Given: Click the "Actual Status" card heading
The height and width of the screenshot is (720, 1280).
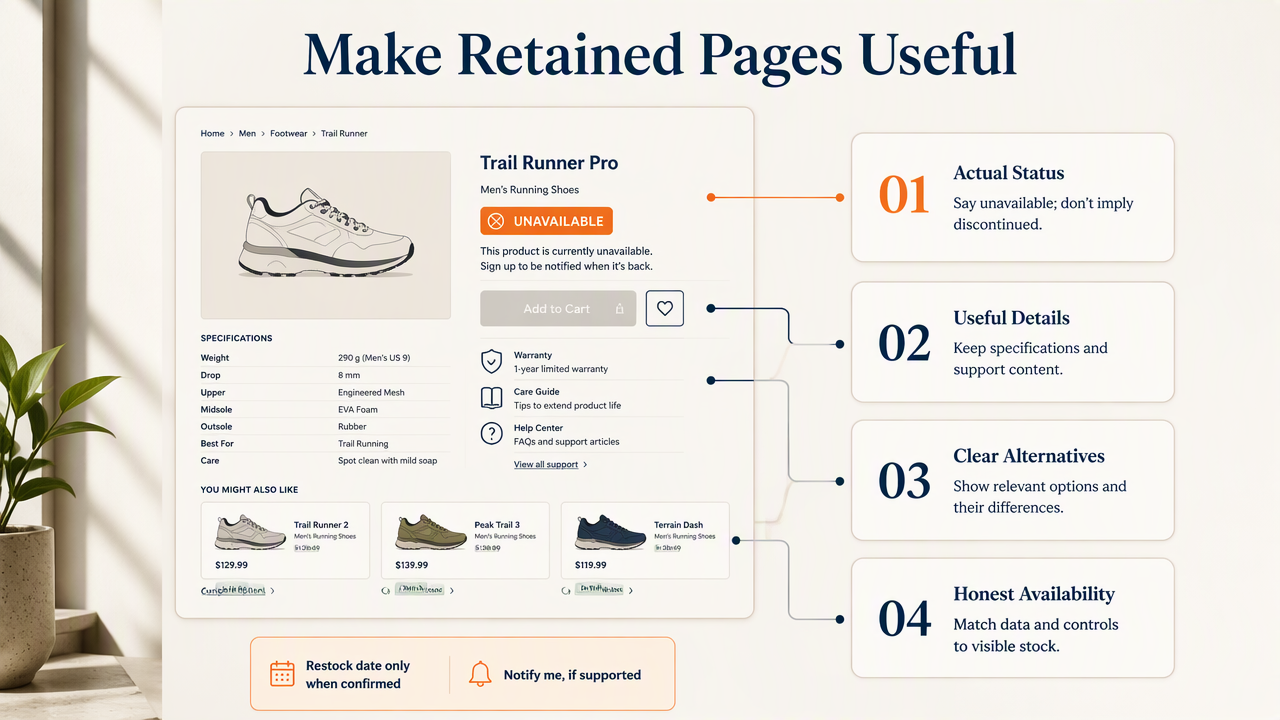Looking at the screenshot, I should (x=1008, y=173).
